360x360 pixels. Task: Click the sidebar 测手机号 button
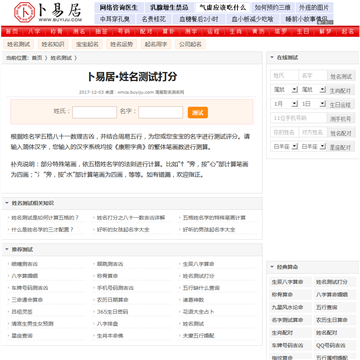point(341,119)
